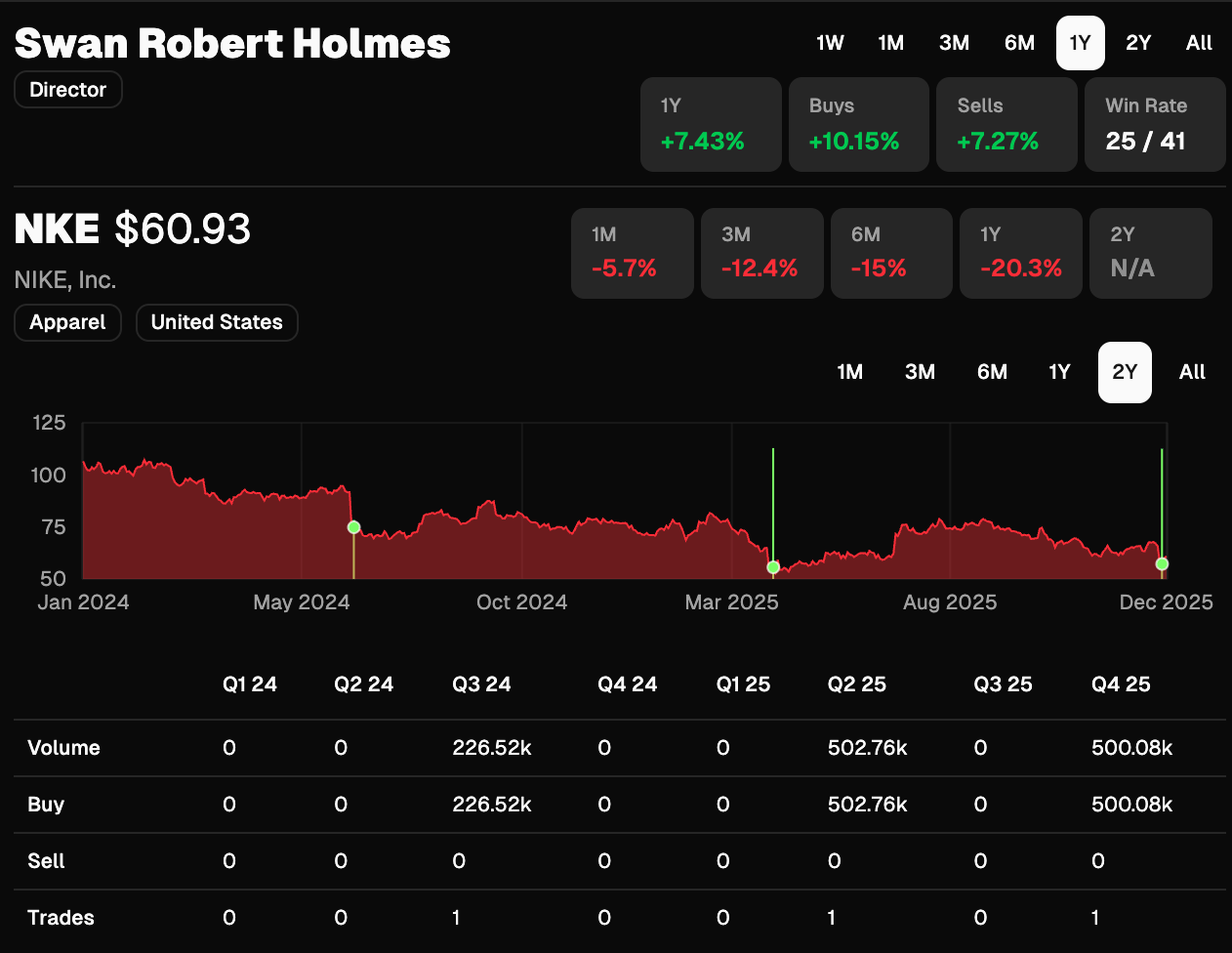
Task: Show All time on price chart
Action: 1192,372
